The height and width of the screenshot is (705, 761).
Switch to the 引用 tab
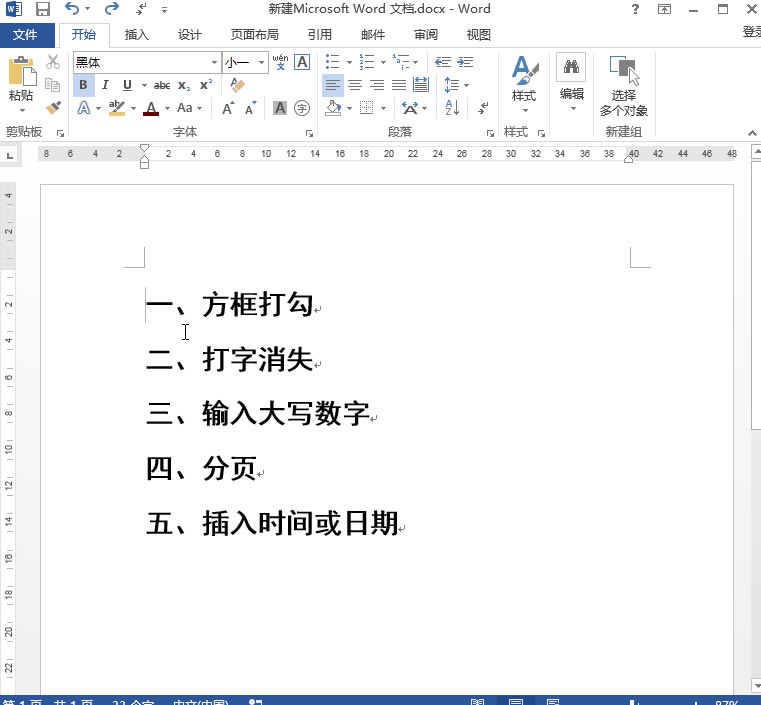click(x=320, y=34)
